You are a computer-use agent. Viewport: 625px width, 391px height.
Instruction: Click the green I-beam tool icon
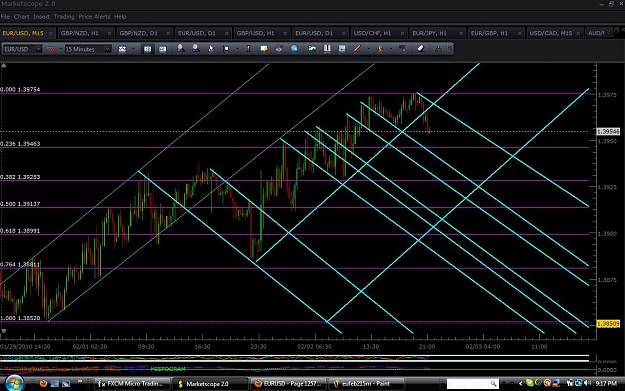(x=249, y=49)
